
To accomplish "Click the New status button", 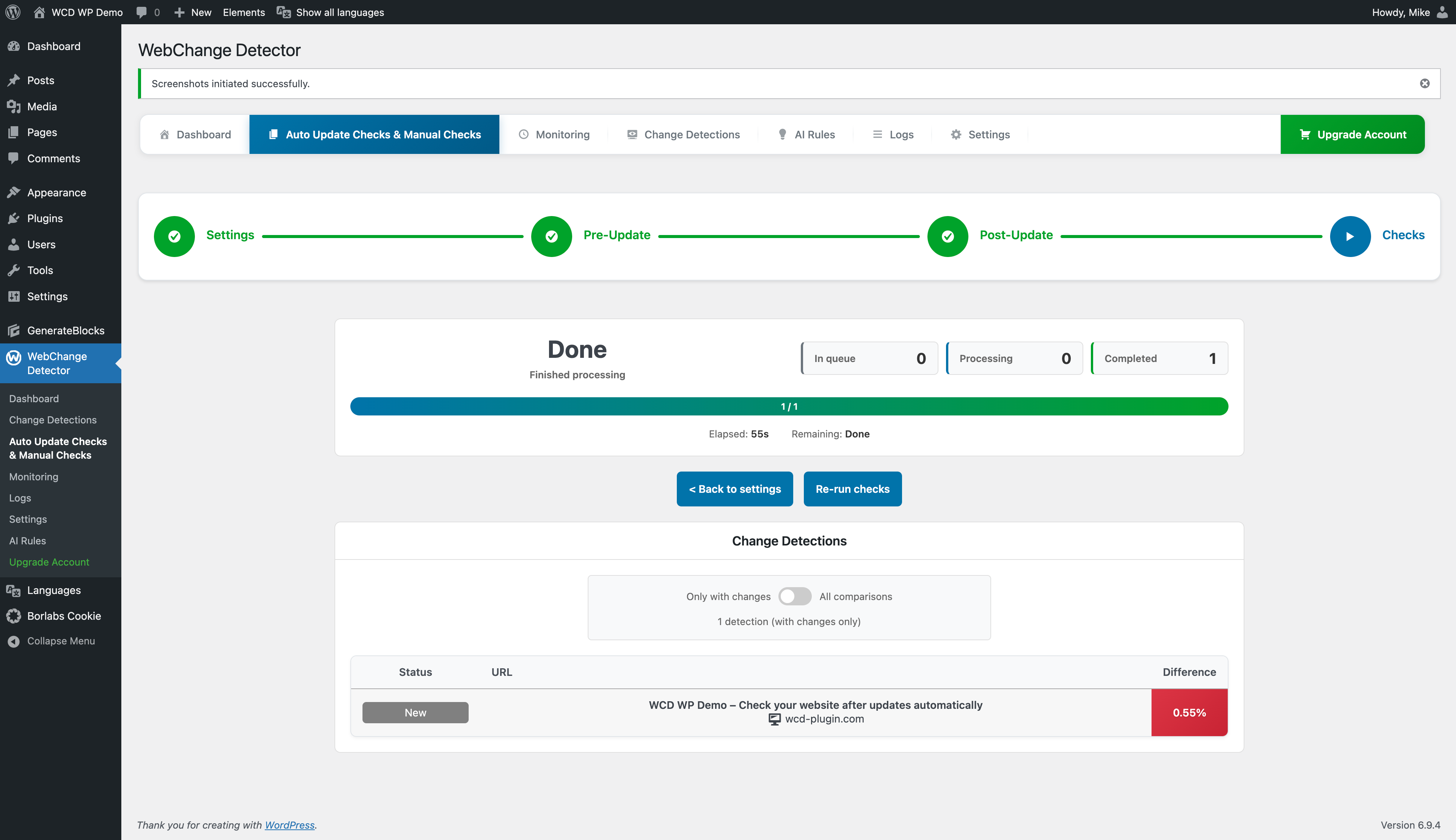I will click(416, 713).
